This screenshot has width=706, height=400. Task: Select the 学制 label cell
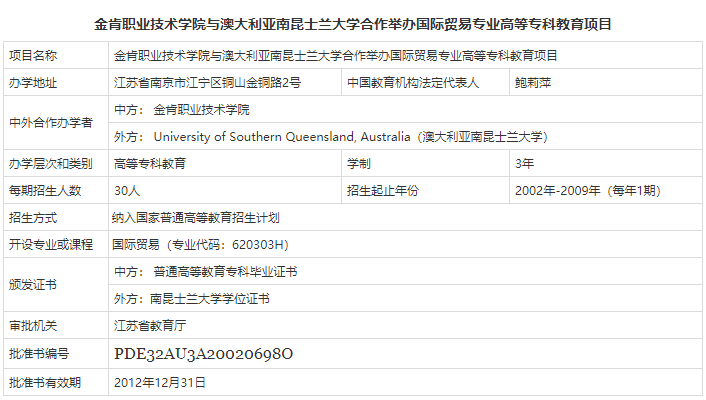(425, 164)
